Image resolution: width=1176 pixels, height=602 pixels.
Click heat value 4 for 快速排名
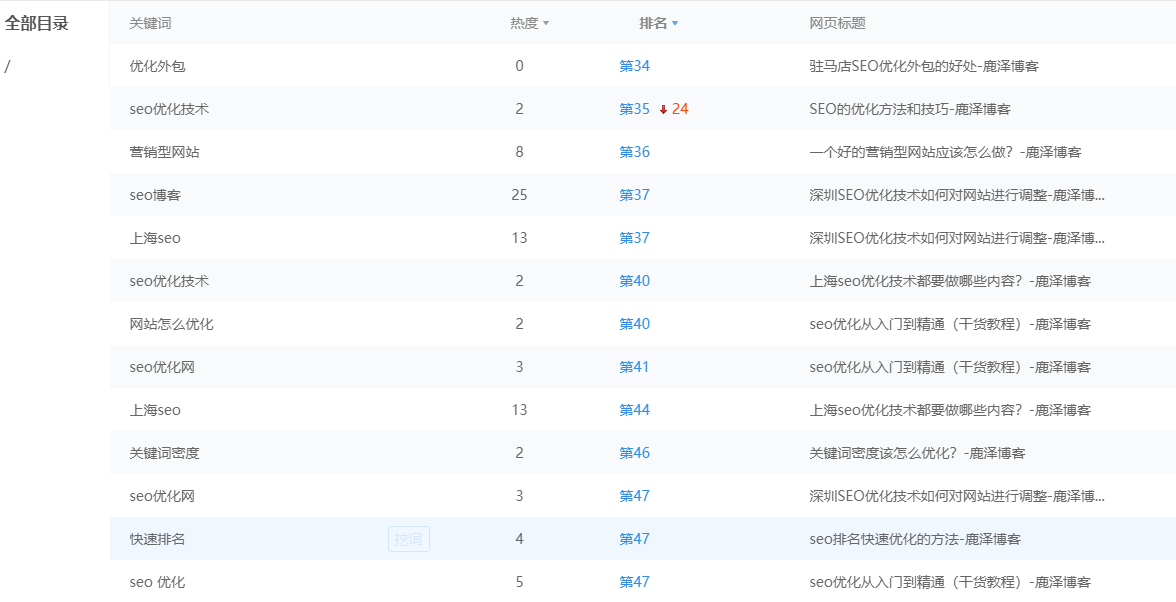[x=520, y=539]
